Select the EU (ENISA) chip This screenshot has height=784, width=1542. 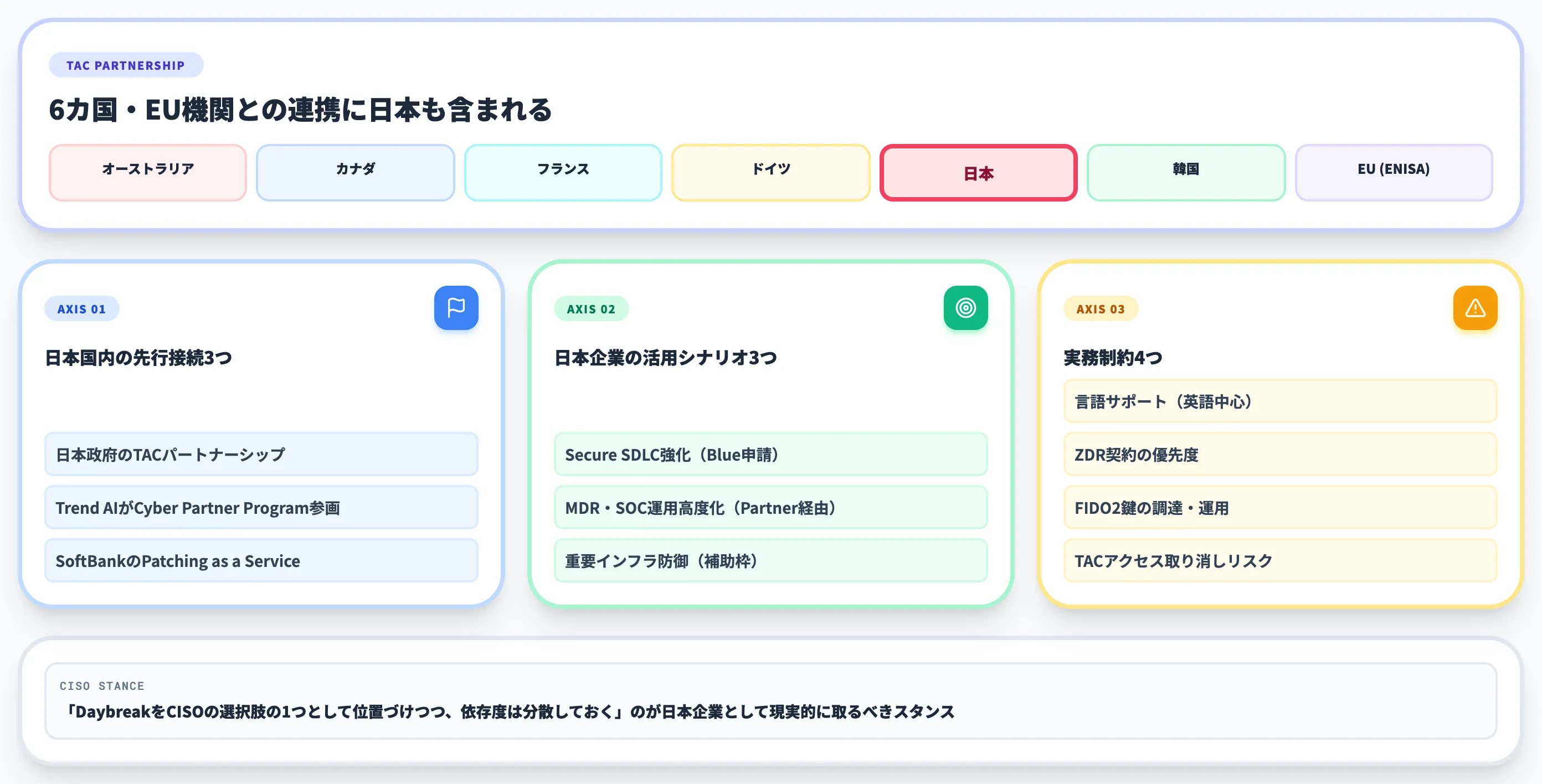pyautogui.click(x=1394, y=172)
